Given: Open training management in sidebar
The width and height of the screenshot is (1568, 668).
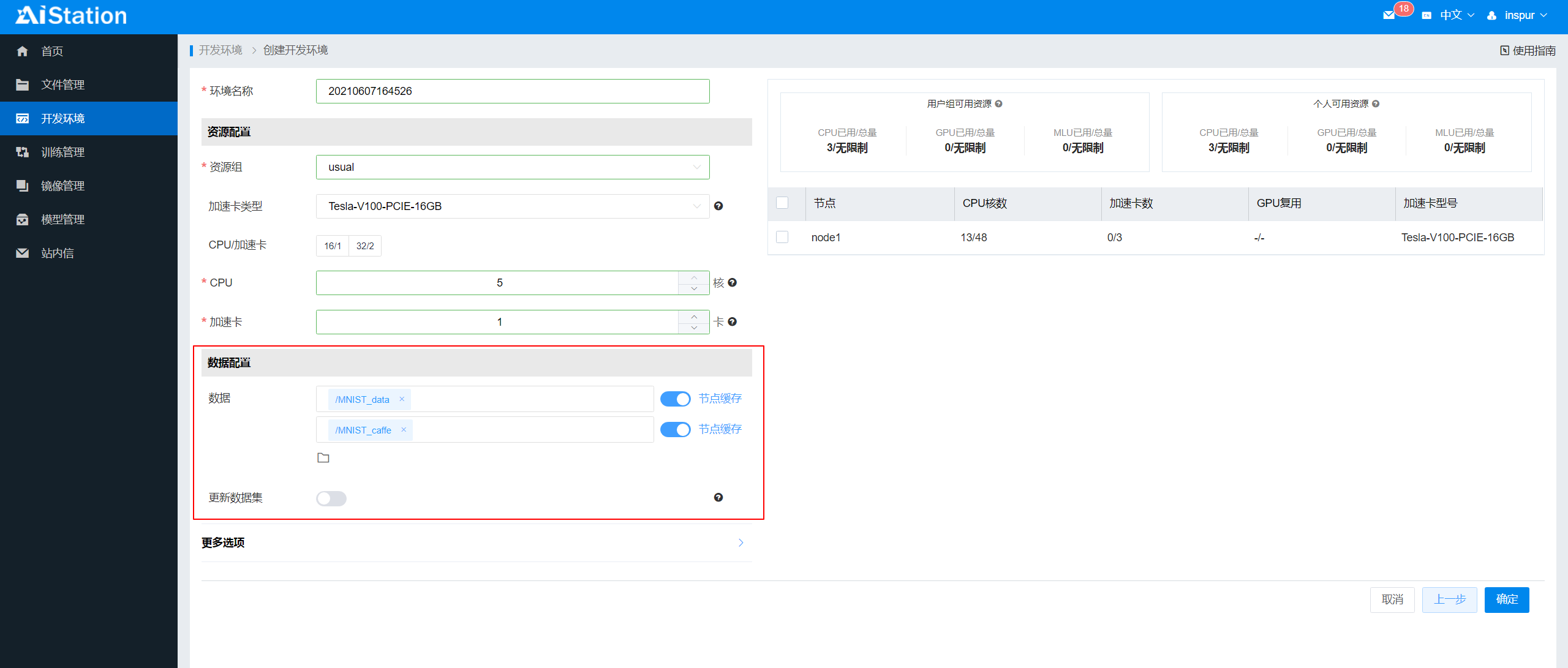Looking at the screenshot, I should [62, 152].
